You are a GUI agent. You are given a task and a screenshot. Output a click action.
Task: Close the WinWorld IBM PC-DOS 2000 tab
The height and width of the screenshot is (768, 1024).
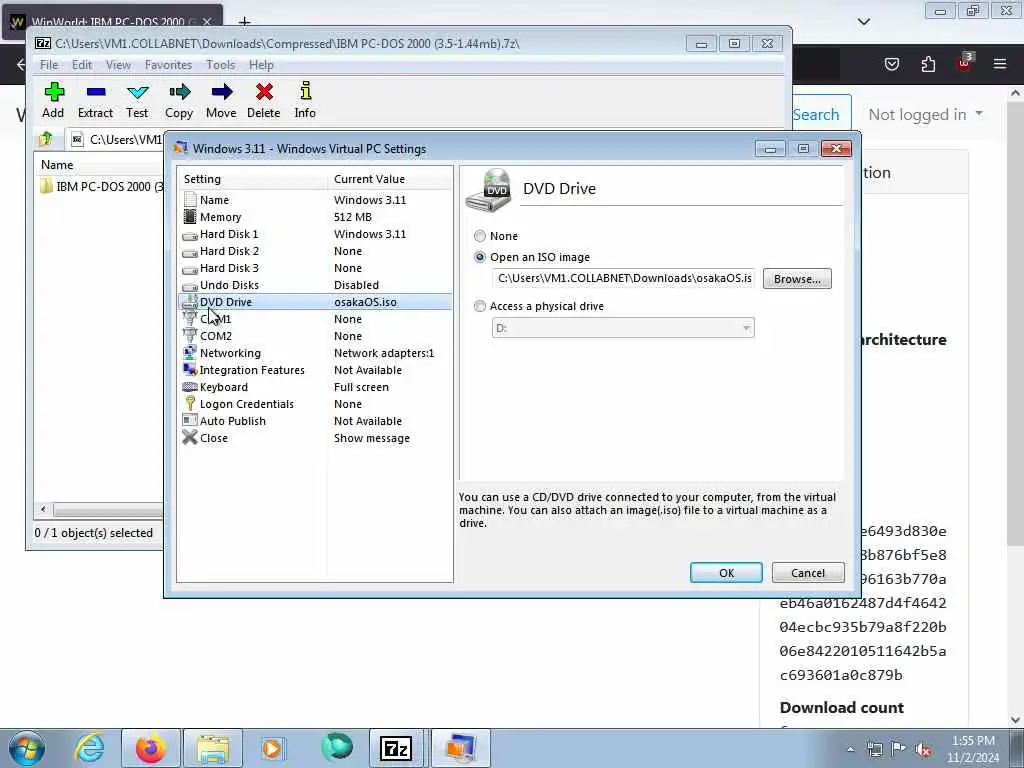[207, 22]
